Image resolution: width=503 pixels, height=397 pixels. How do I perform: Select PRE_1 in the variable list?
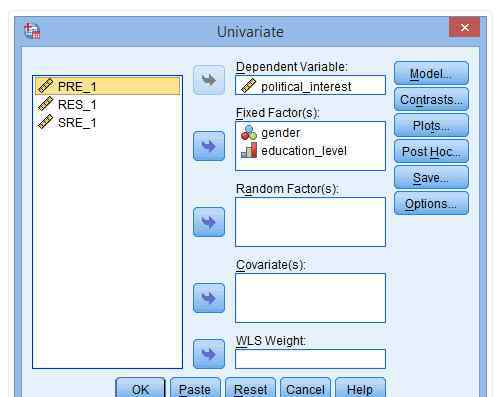click(107, 86)
